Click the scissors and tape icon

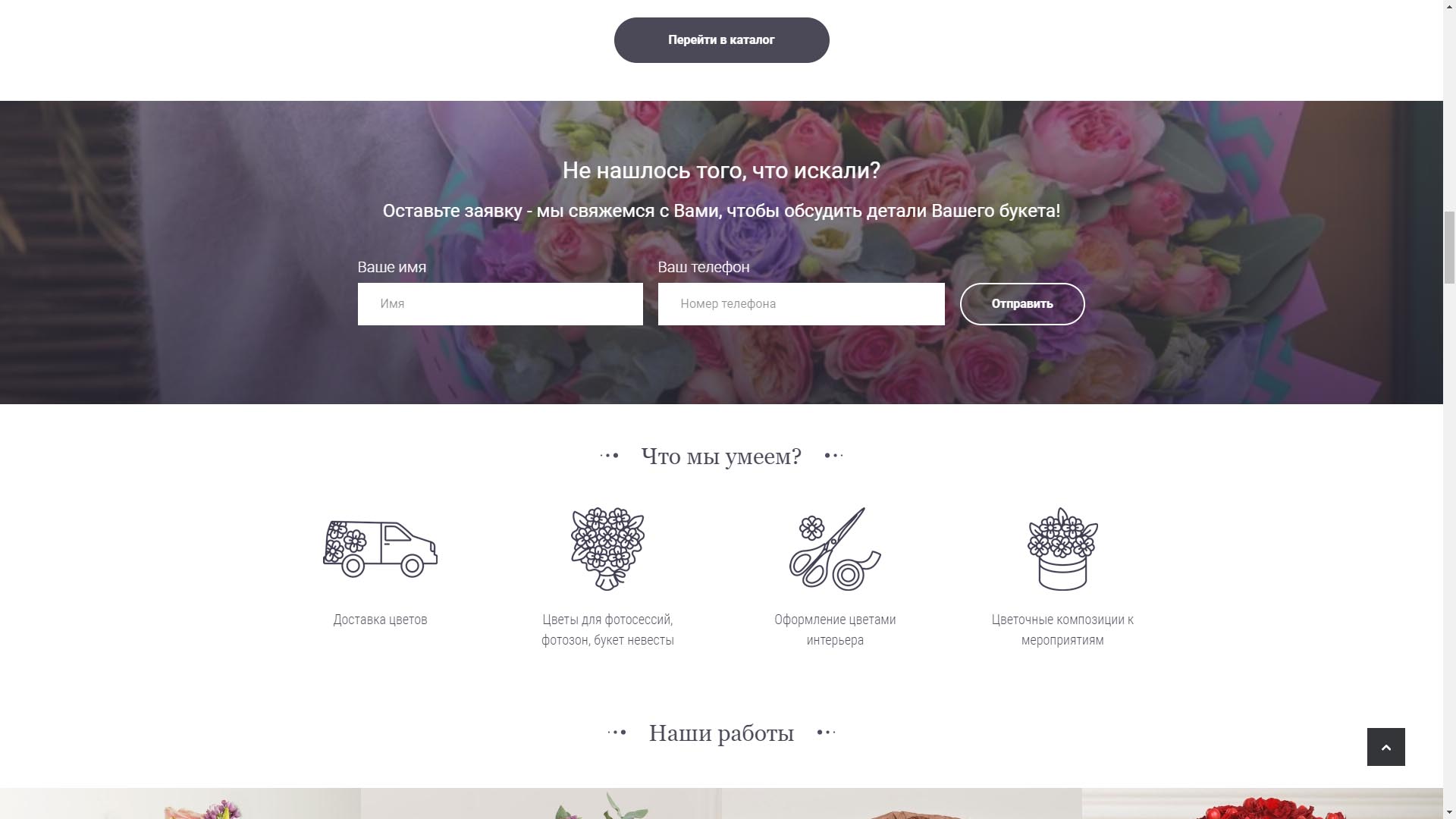tap(835, 549)
